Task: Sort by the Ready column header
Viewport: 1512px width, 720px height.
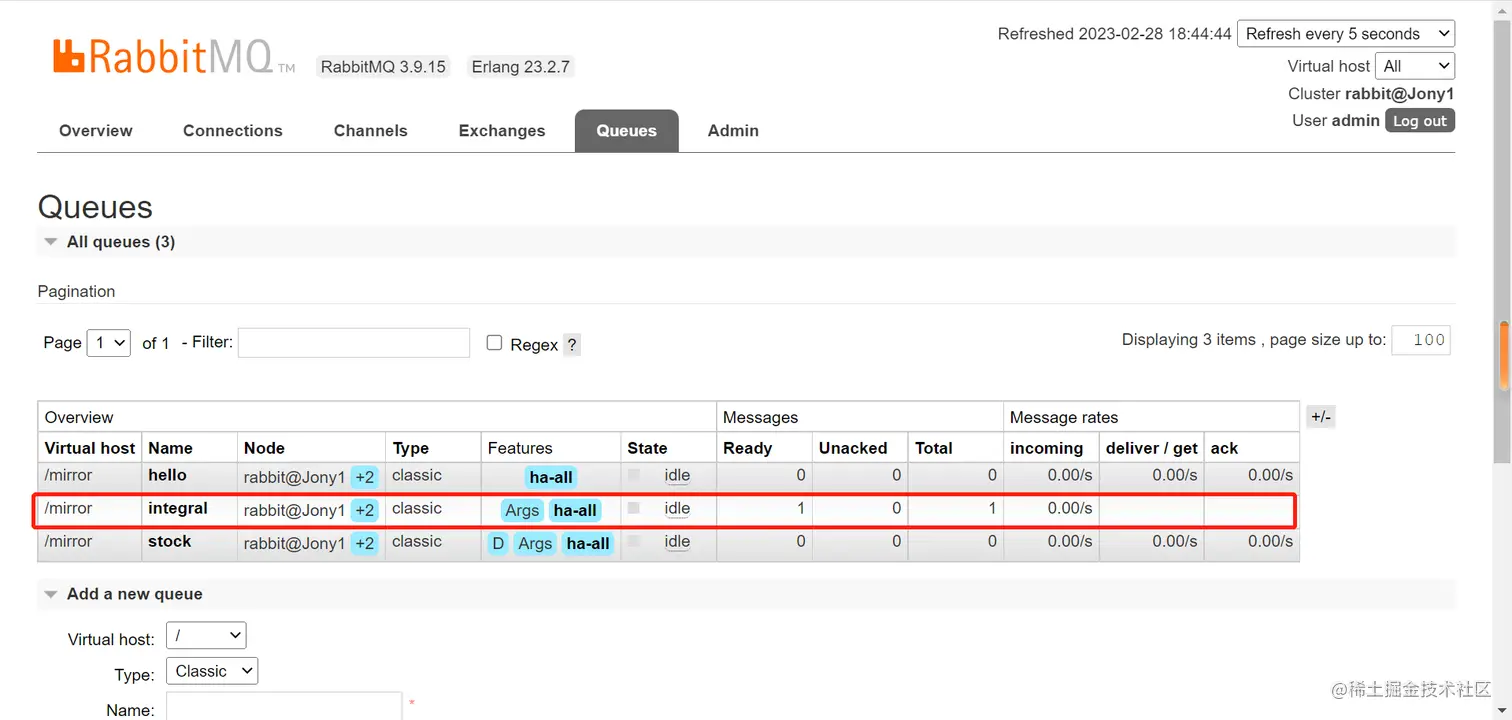Action: [748, 448]
